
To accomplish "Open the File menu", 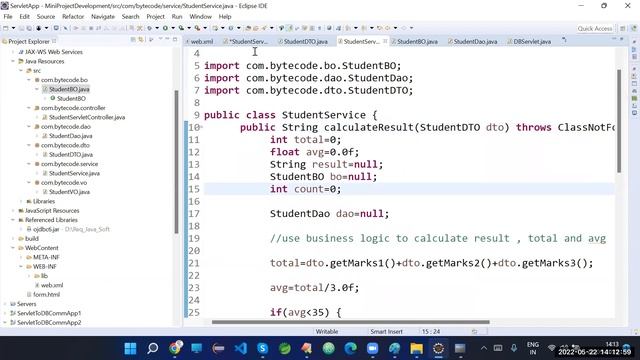I will [8, 16].
